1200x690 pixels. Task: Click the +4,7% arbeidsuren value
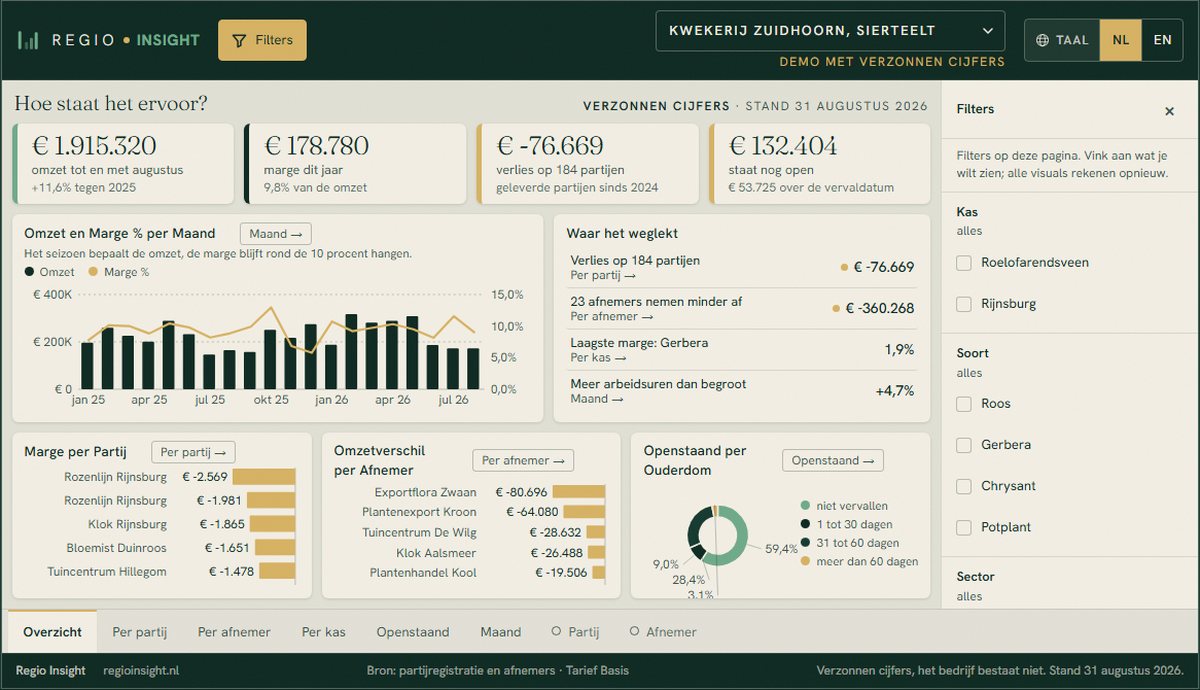(895, 391)
